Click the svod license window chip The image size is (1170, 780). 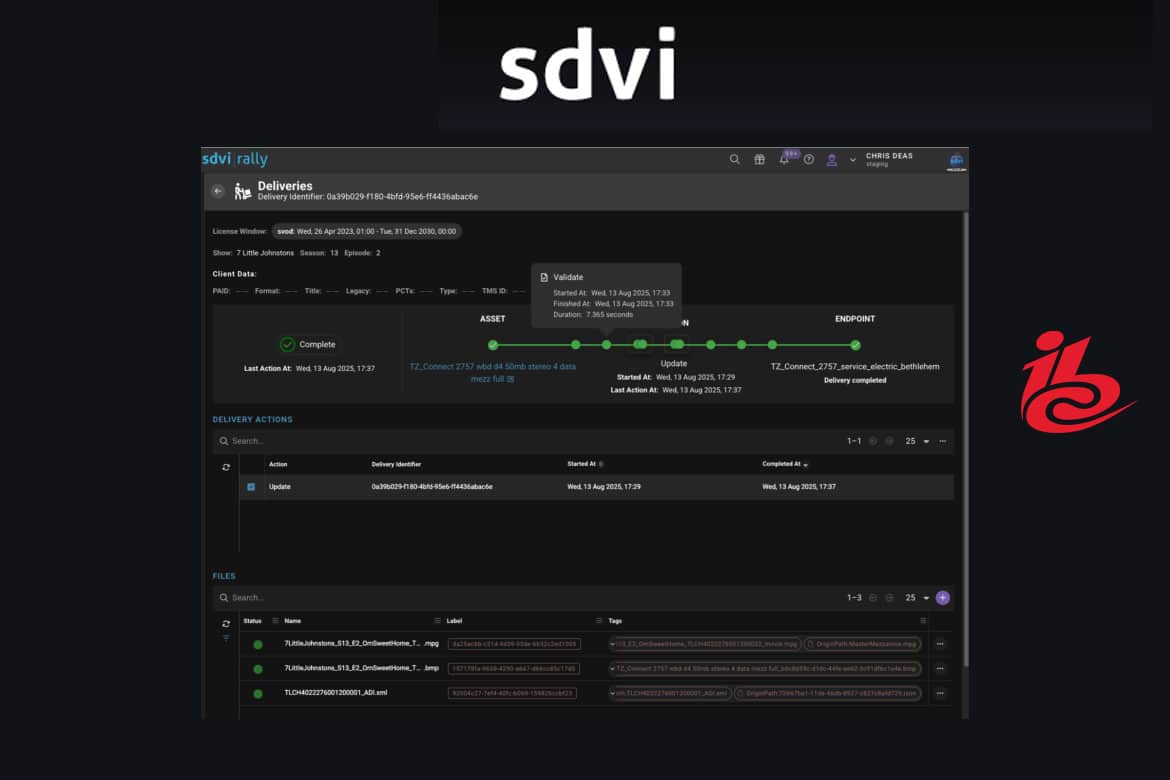pyautogui.click(x=366, y=231)
